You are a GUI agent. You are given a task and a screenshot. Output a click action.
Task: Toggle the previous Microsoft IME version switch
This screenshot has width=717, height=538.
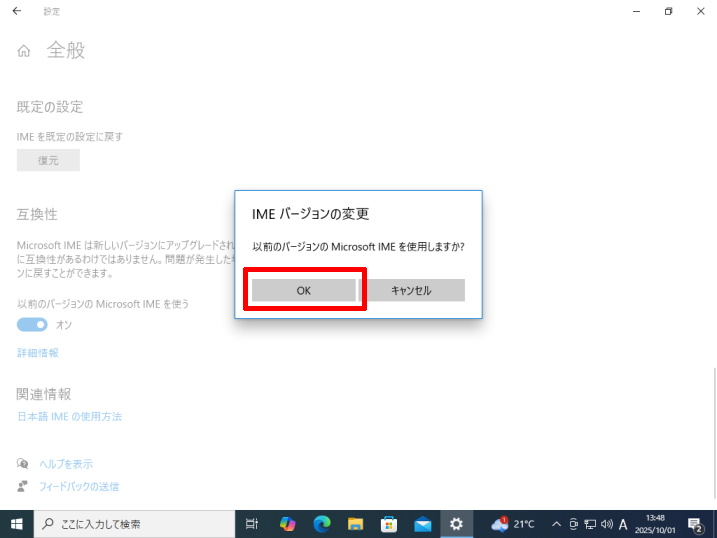coord(32,324)
